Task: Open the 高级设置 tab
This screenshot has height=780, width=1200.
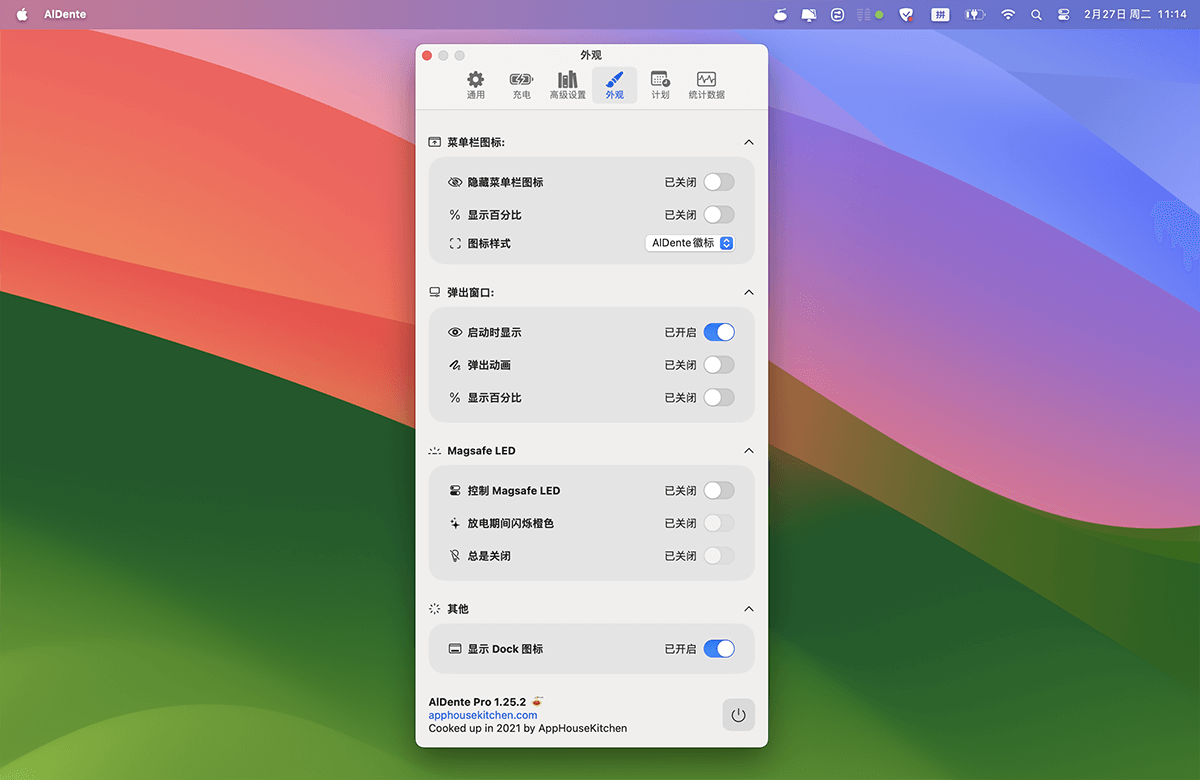Action: click(x=568, y=85)
